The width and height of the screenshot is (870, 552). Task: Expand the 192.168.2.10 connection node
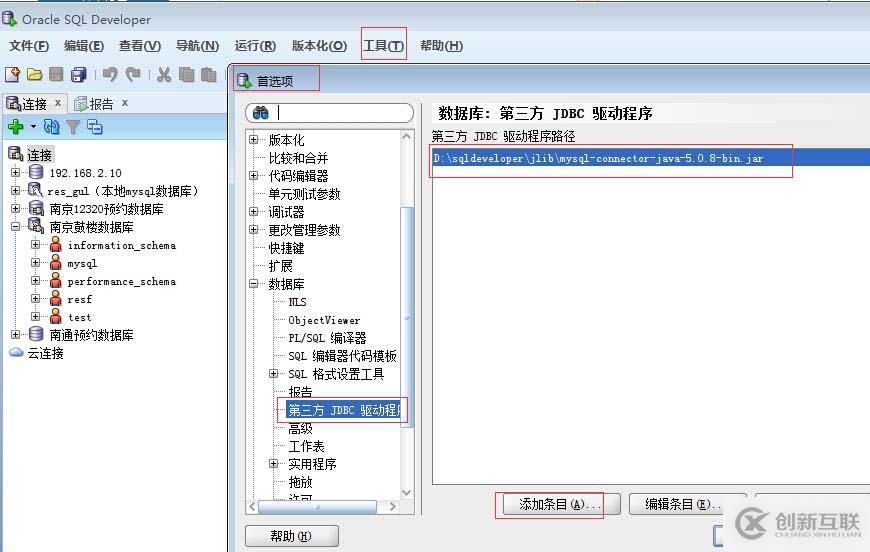click(x=16, y=173)
